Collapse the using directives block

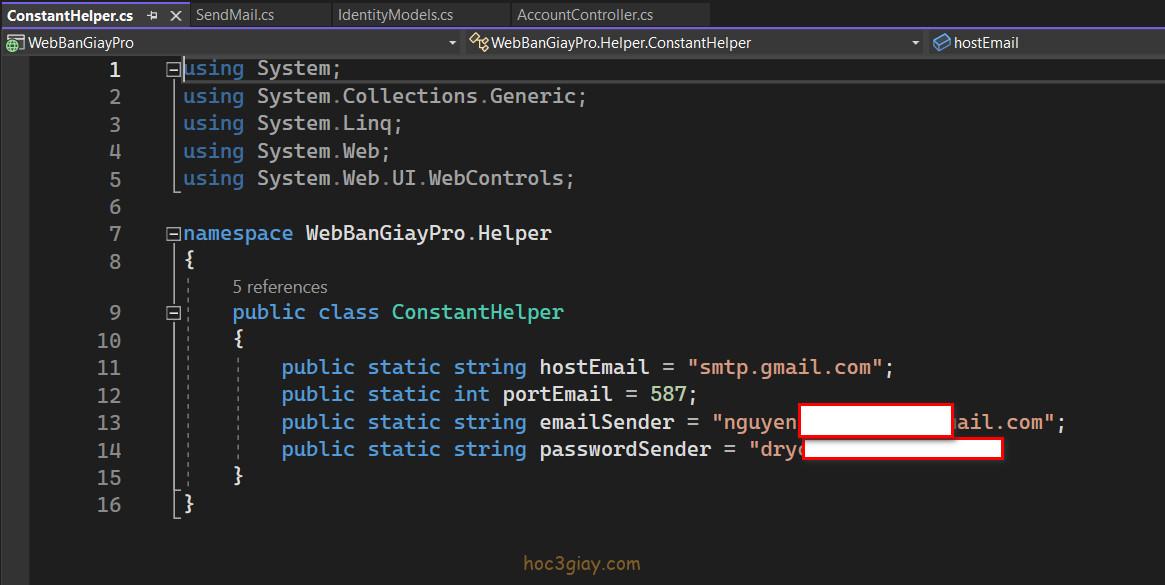click(x=174, y=69)
